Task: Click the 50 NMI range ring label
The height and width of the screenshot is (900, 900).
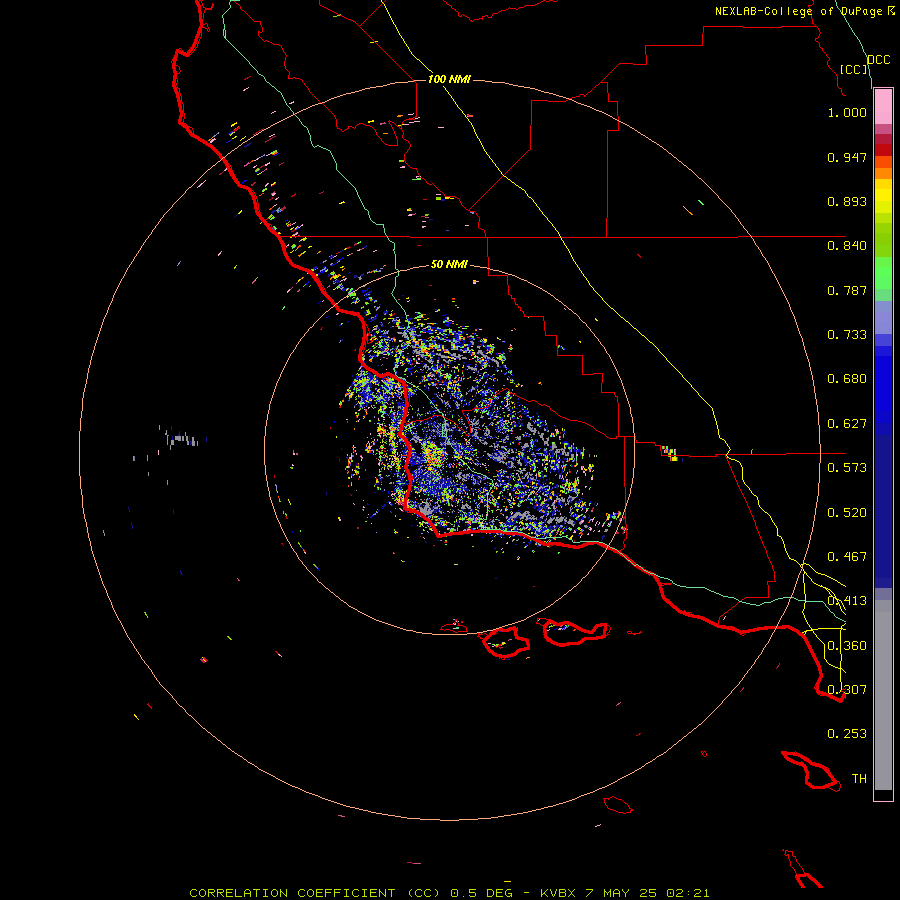Action: 449,264
